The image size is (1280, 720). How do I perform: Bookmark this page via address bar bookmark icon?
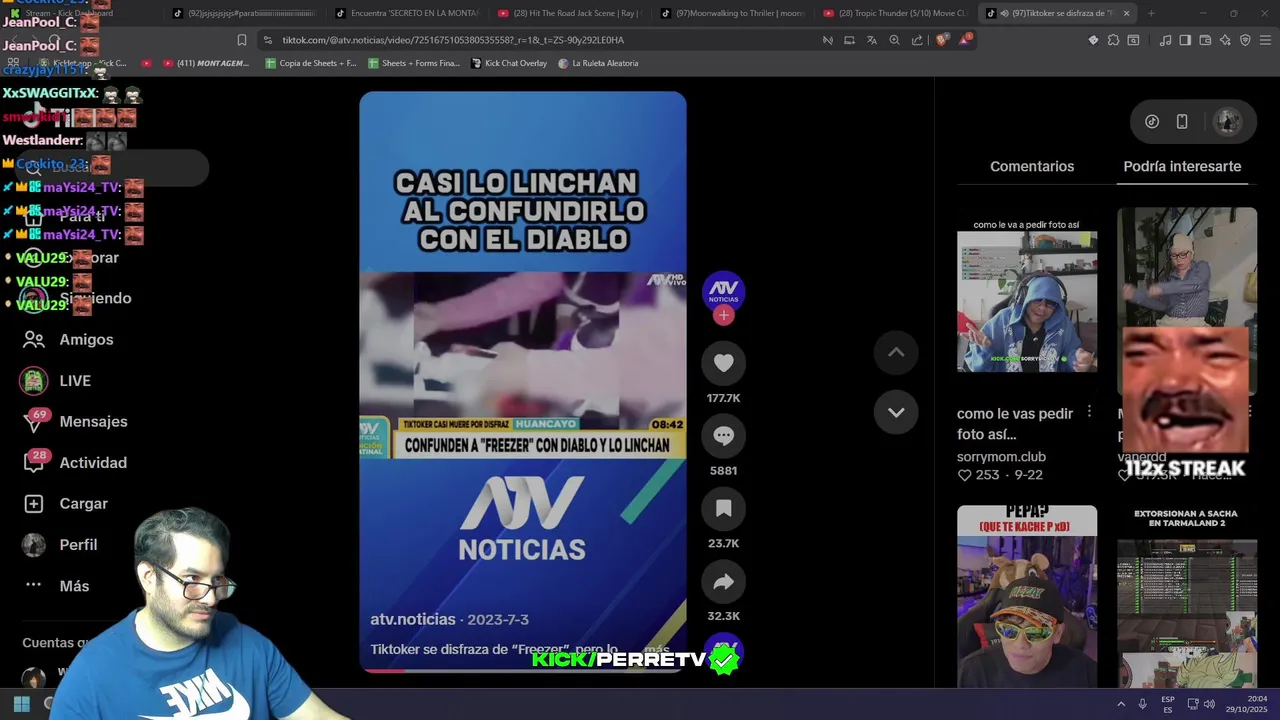coord(242,40)
